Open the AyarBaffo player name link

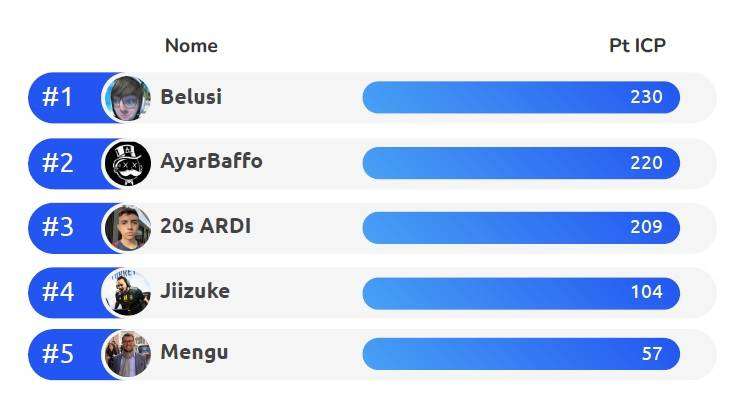point(211,162)
